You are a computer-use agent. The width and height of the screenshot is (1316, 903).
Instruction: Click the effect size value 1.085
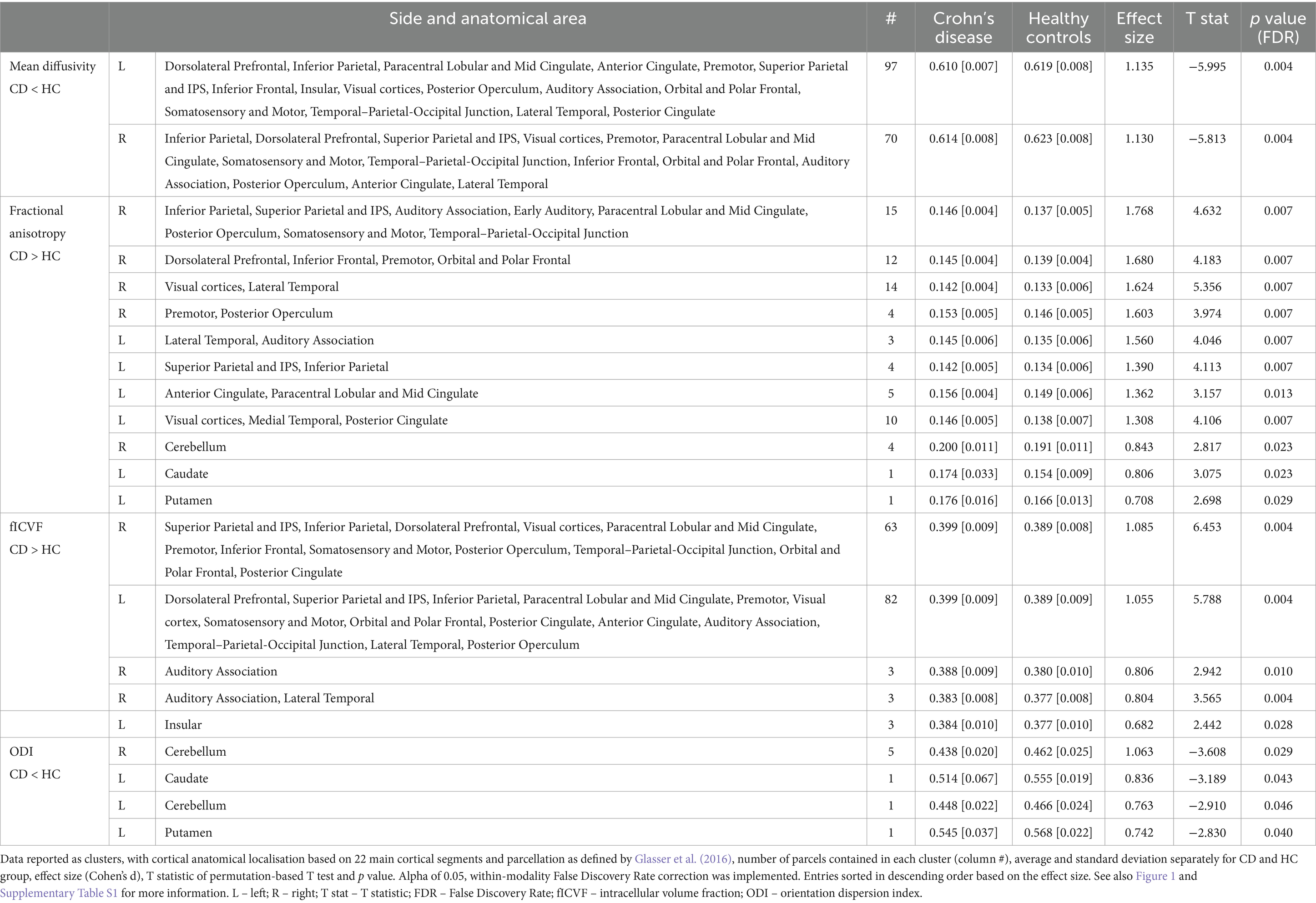[x=1139, y=527]
